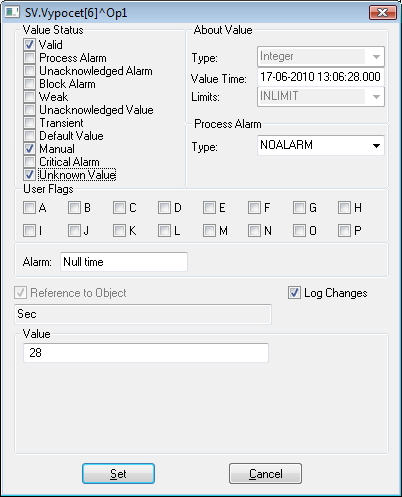The image size is (402, 497).
Task: Check user flag K
Action: [119, 230]
